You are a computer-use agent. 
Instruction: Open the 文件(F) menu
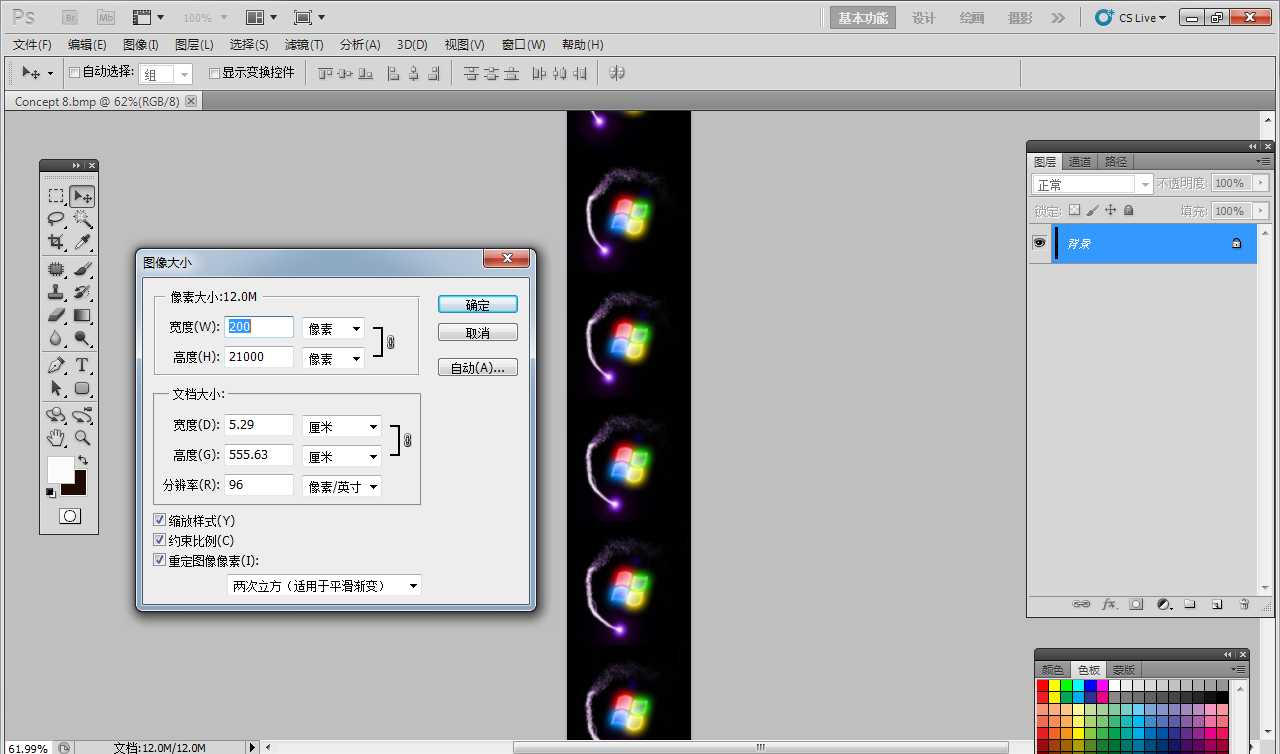tap(32, 44)
